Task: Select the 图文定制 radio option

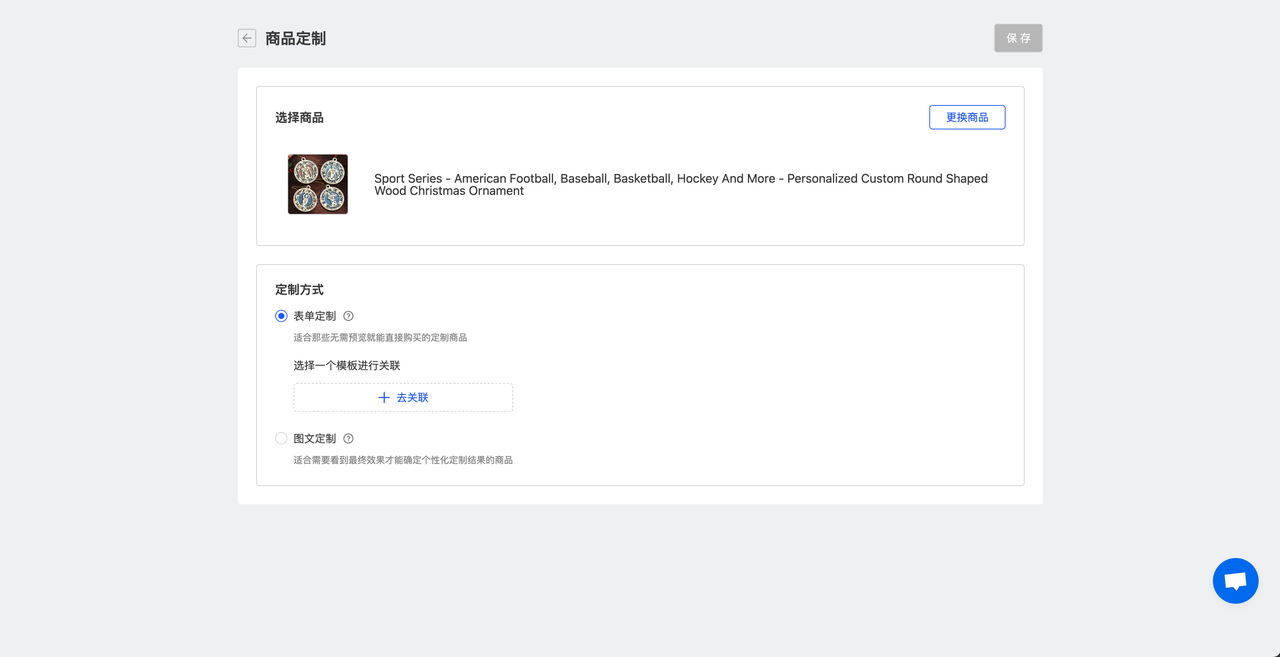Action: tap(281, 438)
